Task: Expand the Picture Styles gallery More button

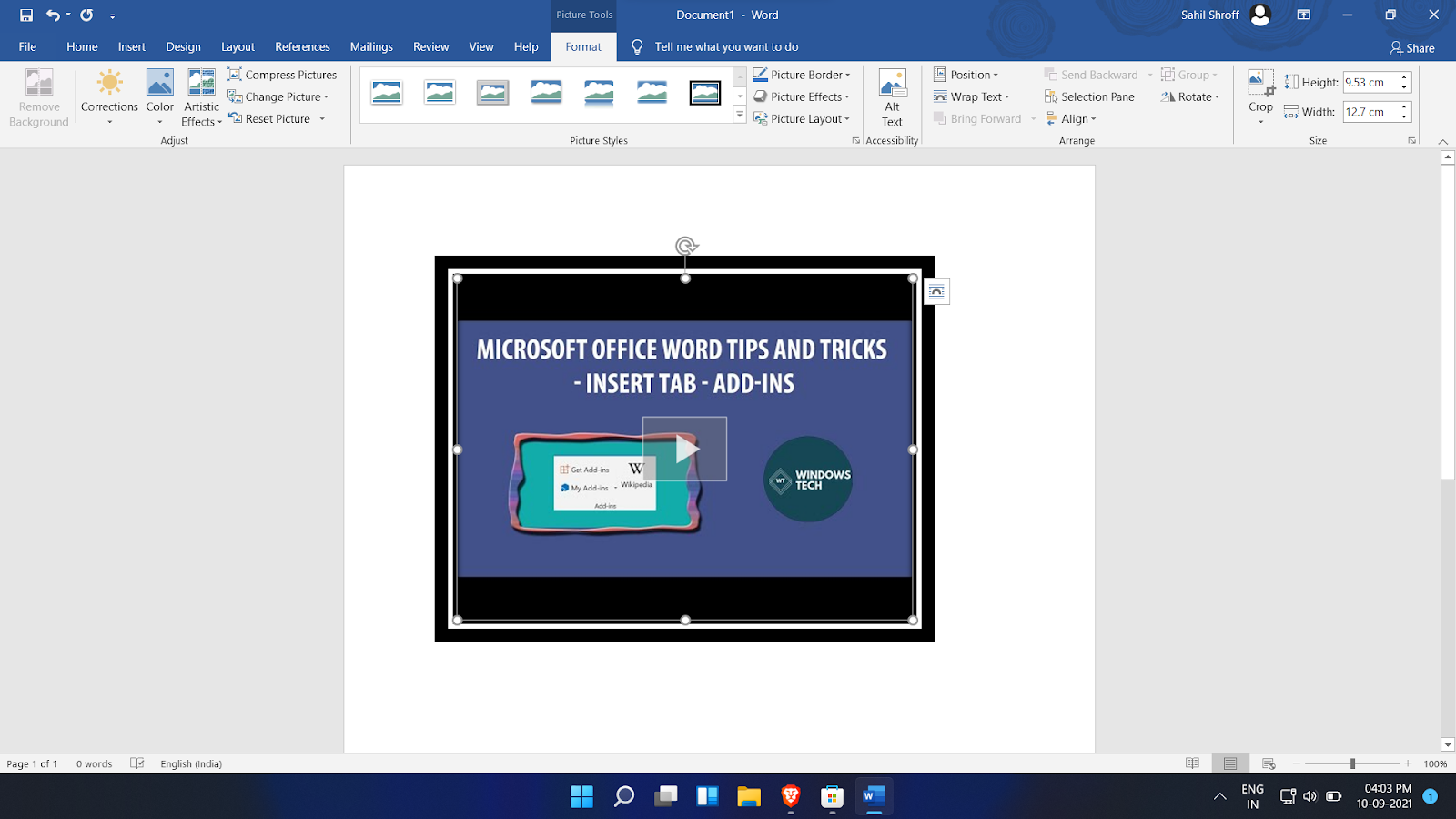Action: point(740,116)
